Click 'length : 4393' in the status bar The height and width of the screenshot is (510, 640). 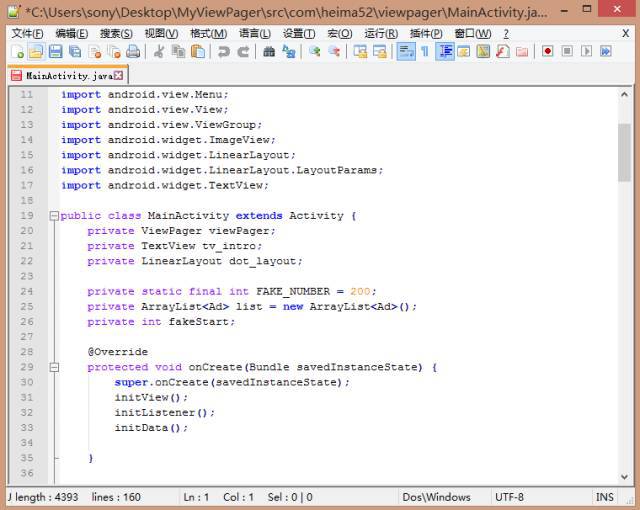tap(46, 497)
